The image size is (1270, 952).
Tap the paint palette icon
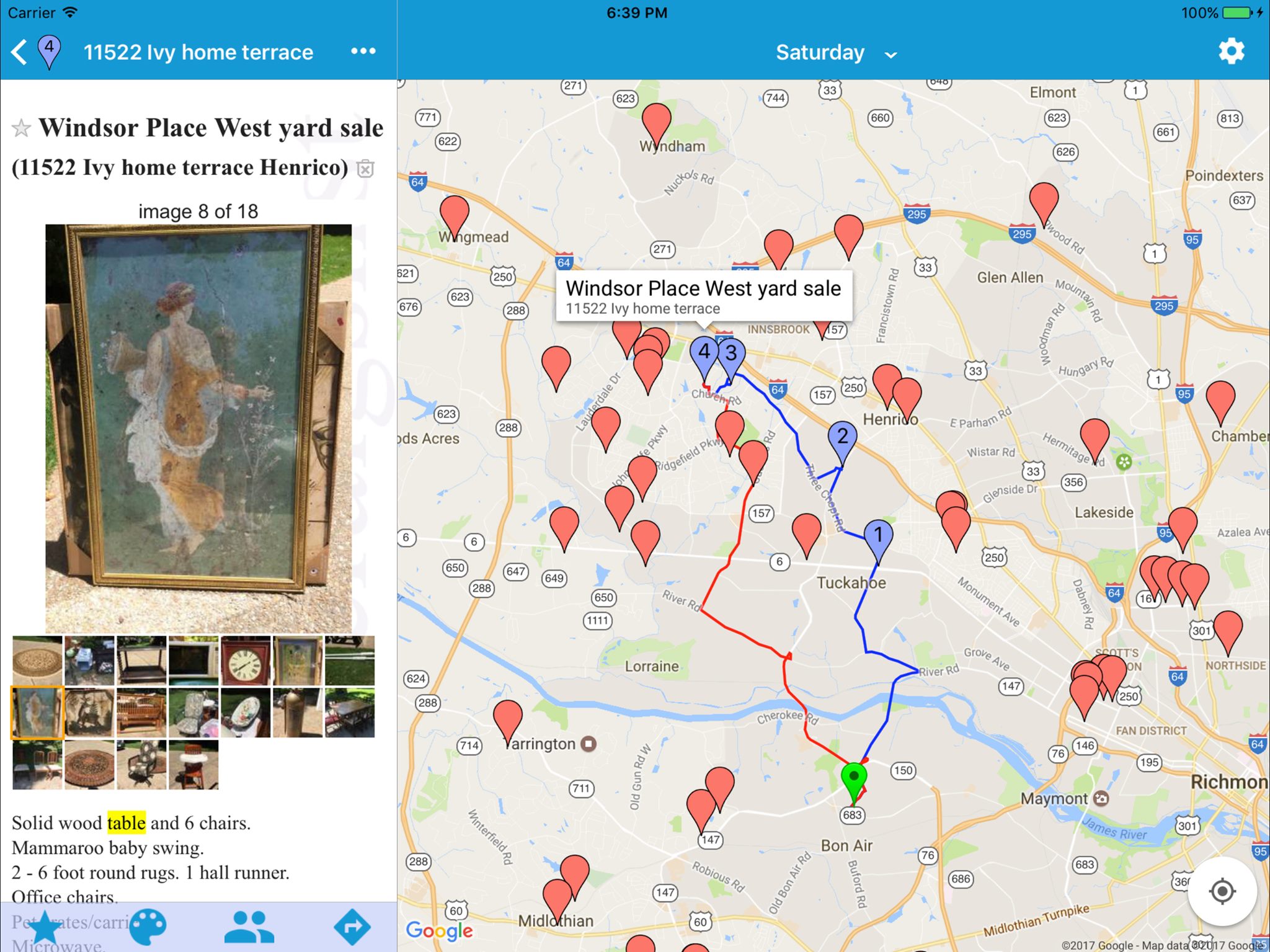click(x=148, y=928)
